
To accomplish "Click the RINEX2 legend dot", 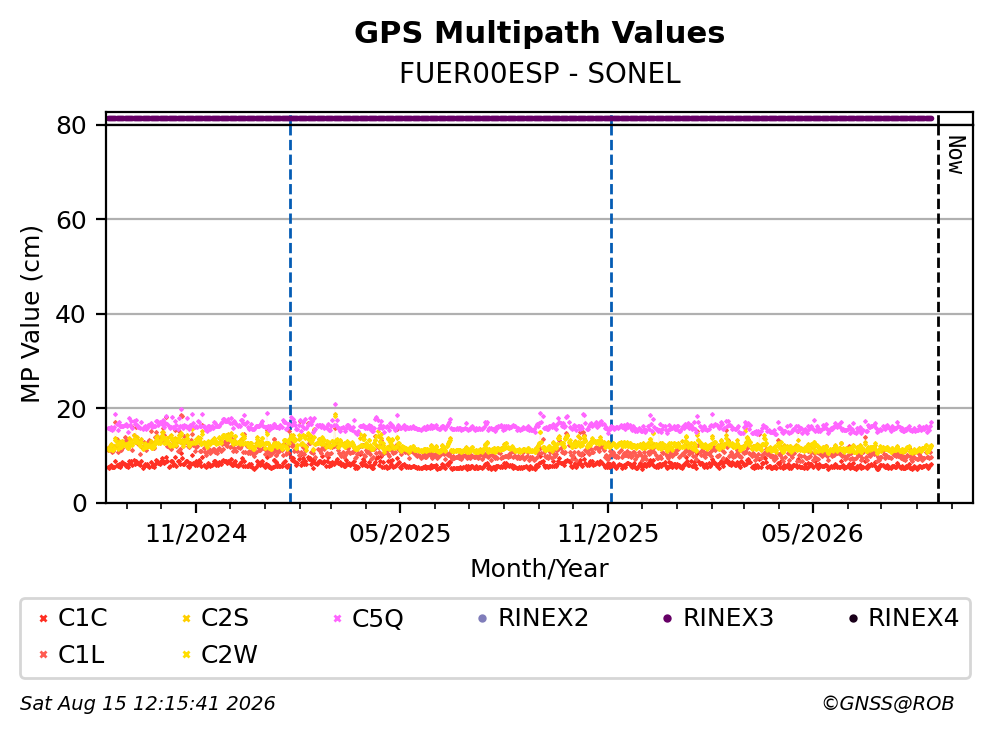I will coord(483,618).
